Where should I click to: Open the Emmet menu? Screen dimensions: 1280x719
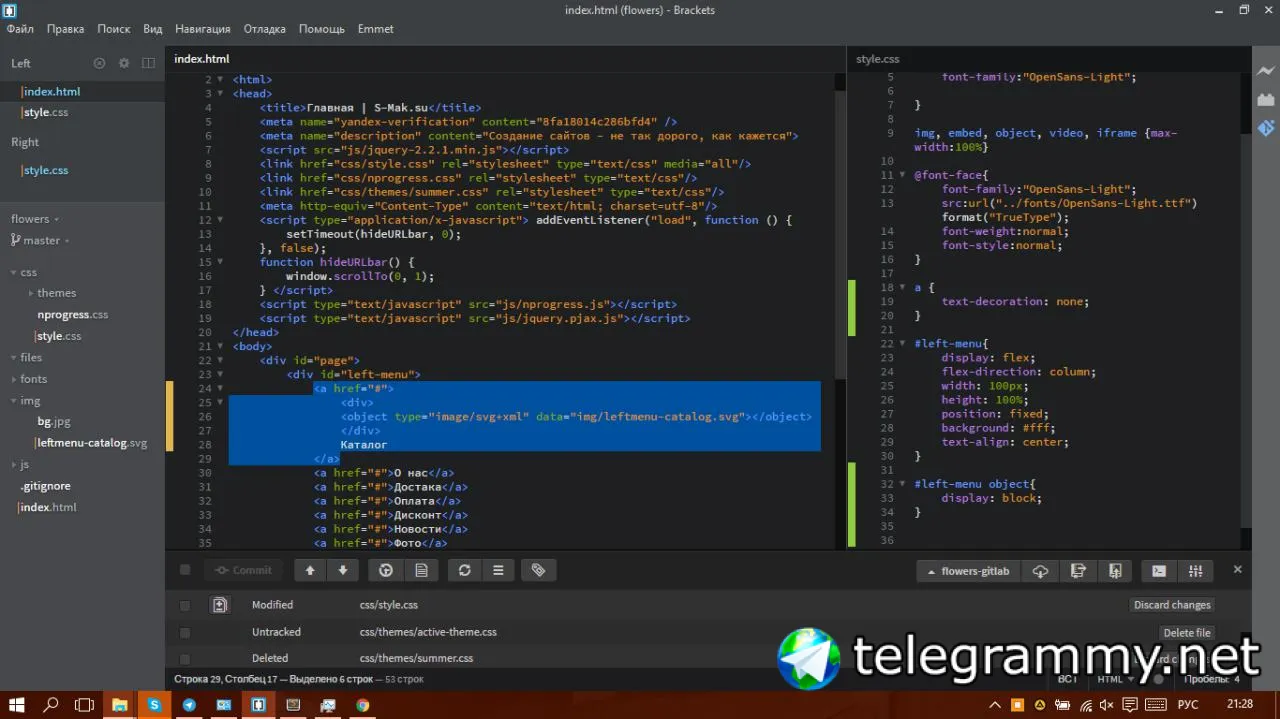[x=376, y=29]
